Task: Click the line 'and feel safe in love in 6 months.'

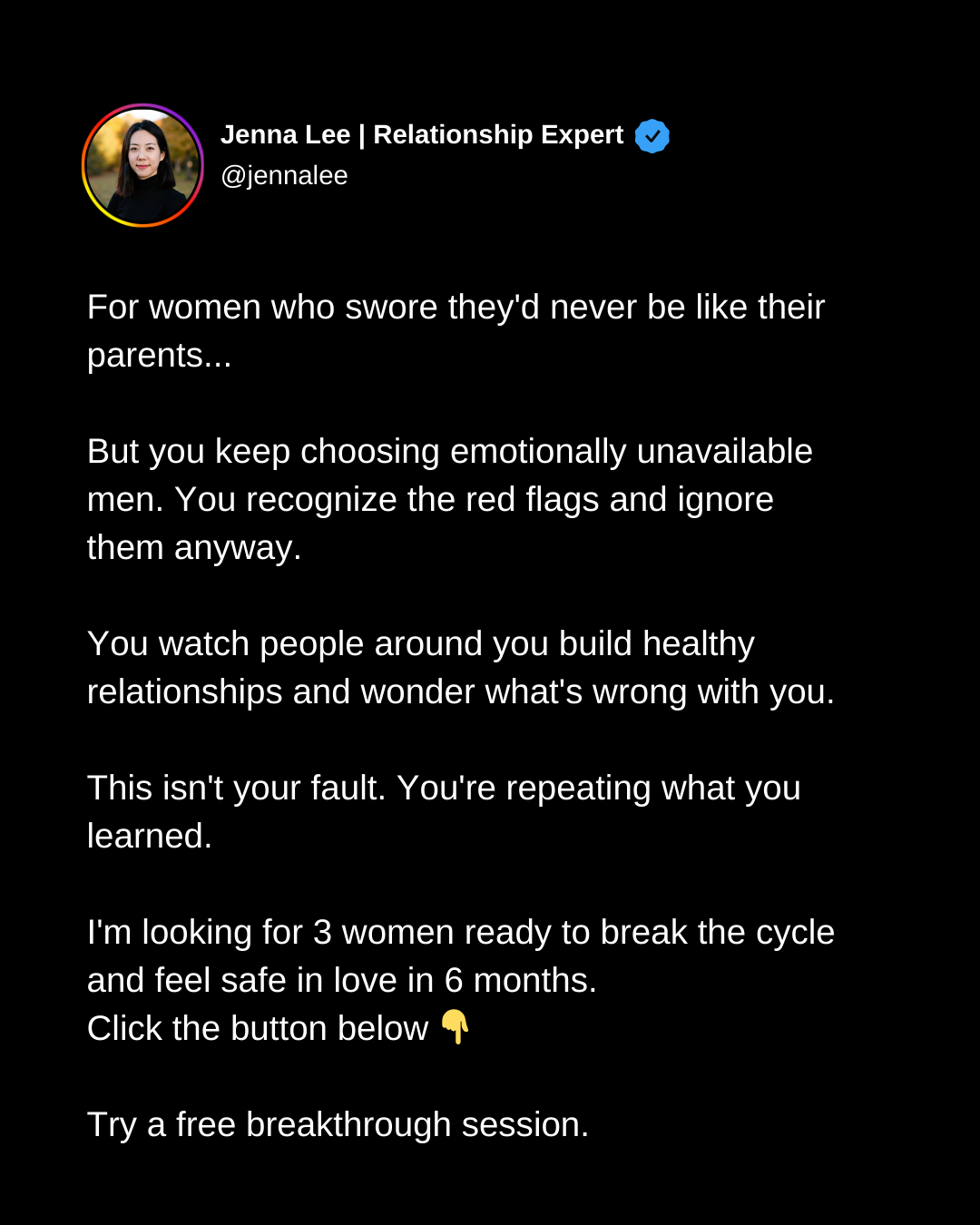Action: tap(342, 981)
